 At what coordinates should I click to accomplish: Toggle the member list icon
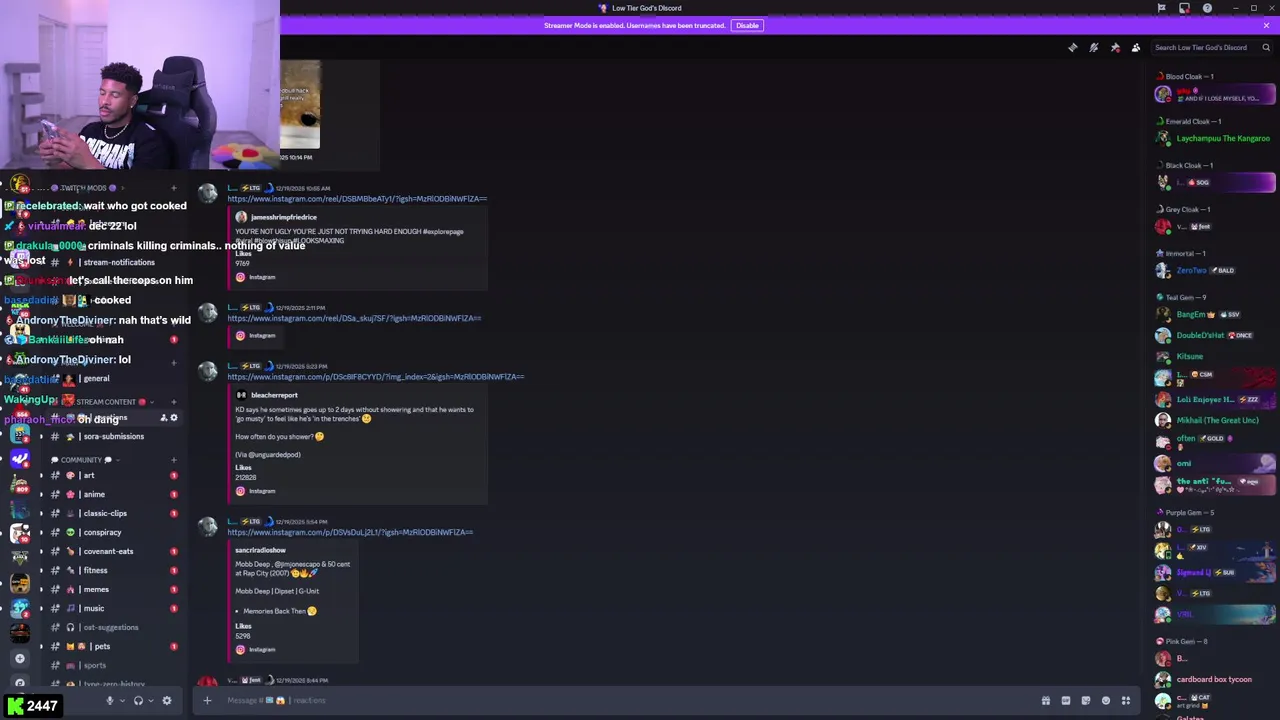(1136, 47)
